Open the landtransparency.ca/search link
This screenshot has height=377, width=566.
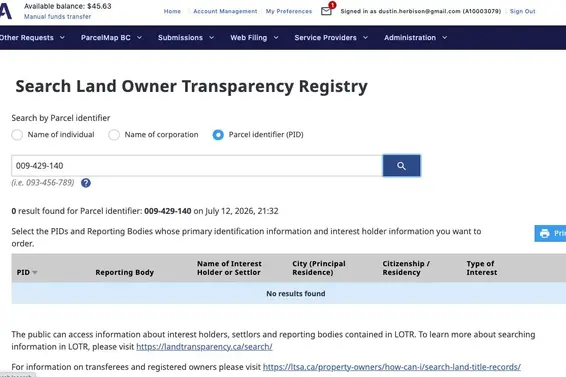pyautogui.click(x=204, y=347)
